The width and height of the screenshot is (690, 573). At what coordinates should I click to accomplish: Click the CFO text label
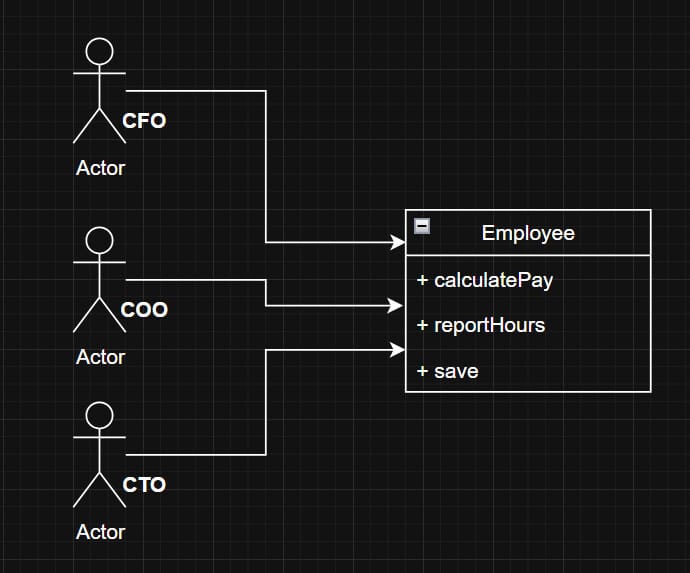(144, 122)
